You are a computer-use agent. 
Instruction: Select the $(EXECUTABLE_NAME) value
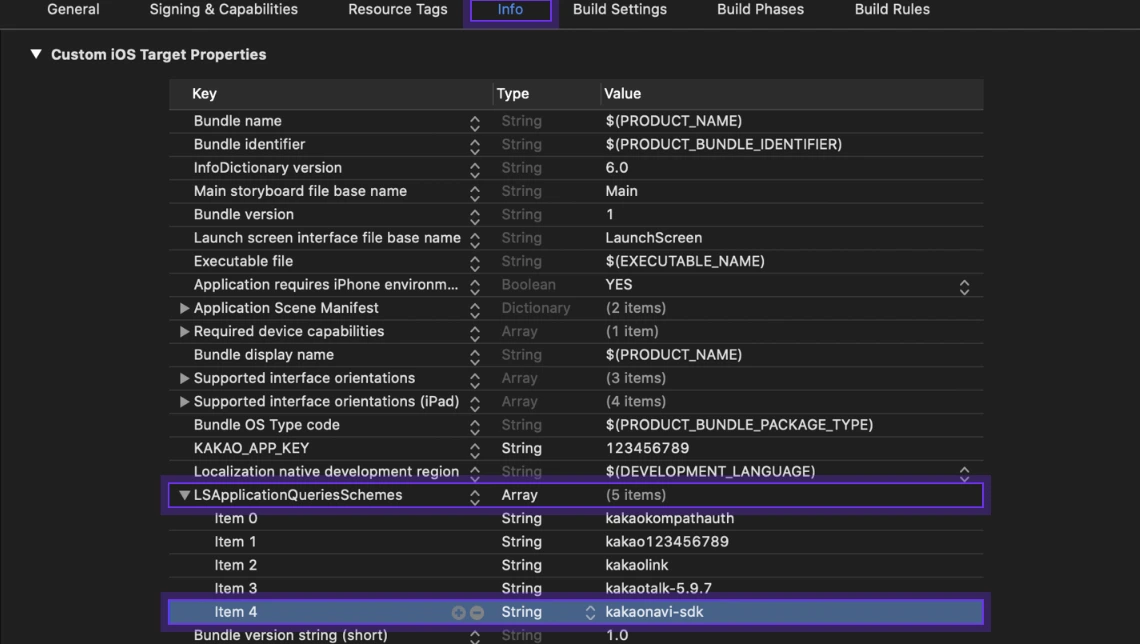(685, 261)
